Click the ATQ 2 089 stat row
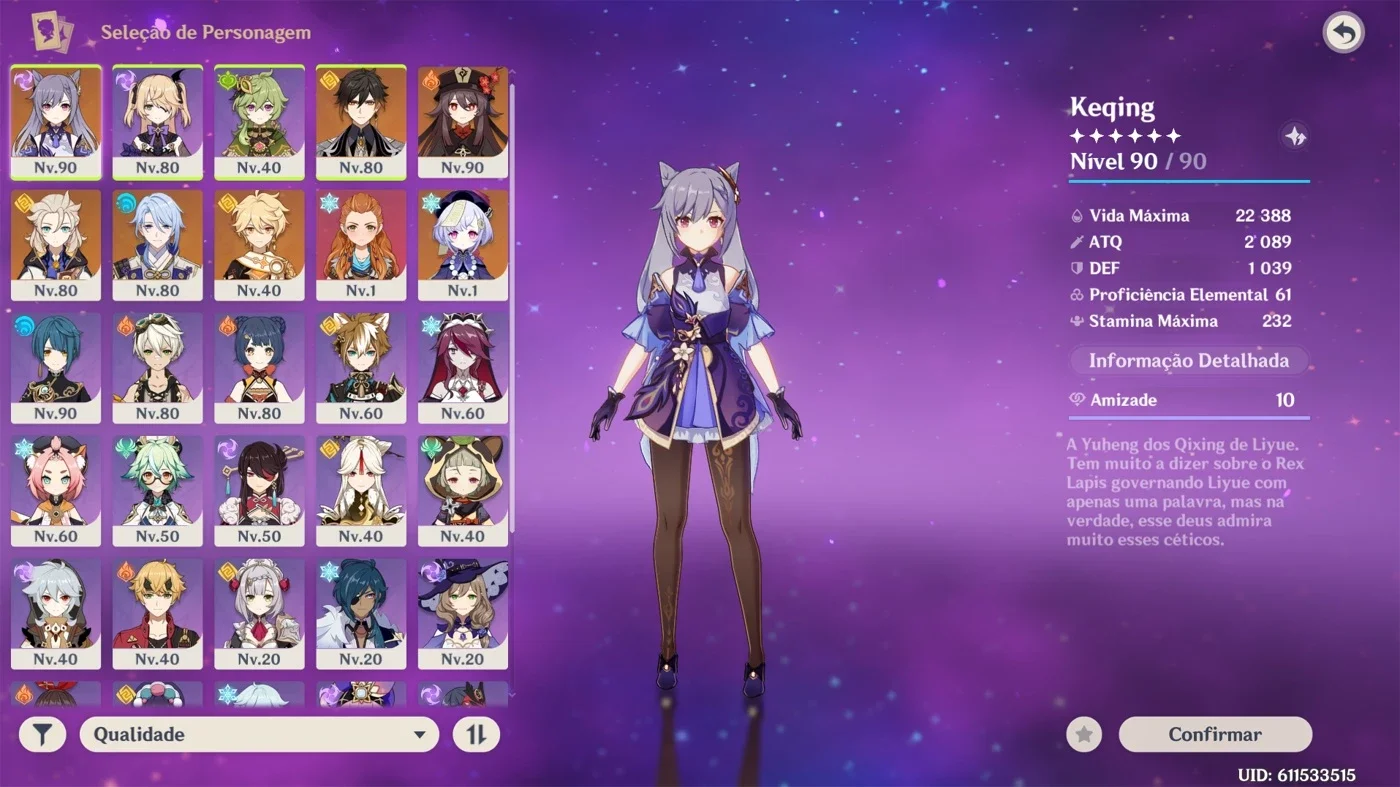Image resolution: width=1400 pixels, height=787 pixels. point(1181,242)
